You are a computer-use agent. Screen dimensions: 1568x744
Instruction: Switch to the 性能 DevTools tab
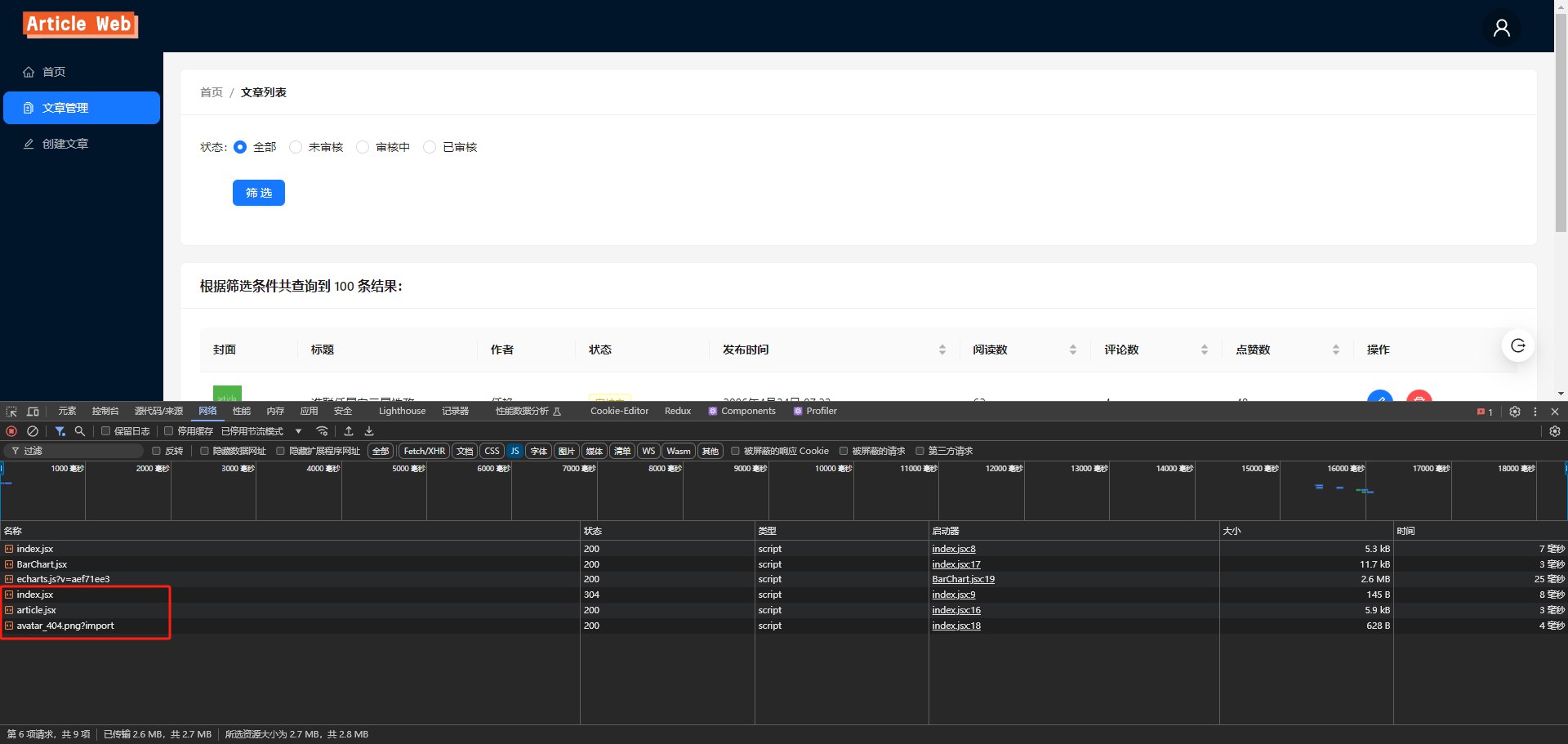(x=242, y=412)
